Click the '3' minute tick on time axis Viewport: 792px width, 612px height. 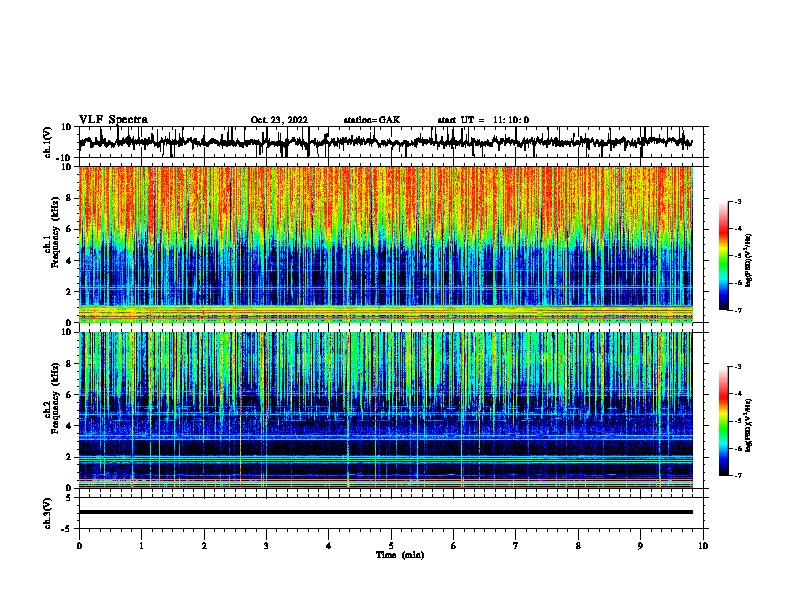click(x=266, y=546)
